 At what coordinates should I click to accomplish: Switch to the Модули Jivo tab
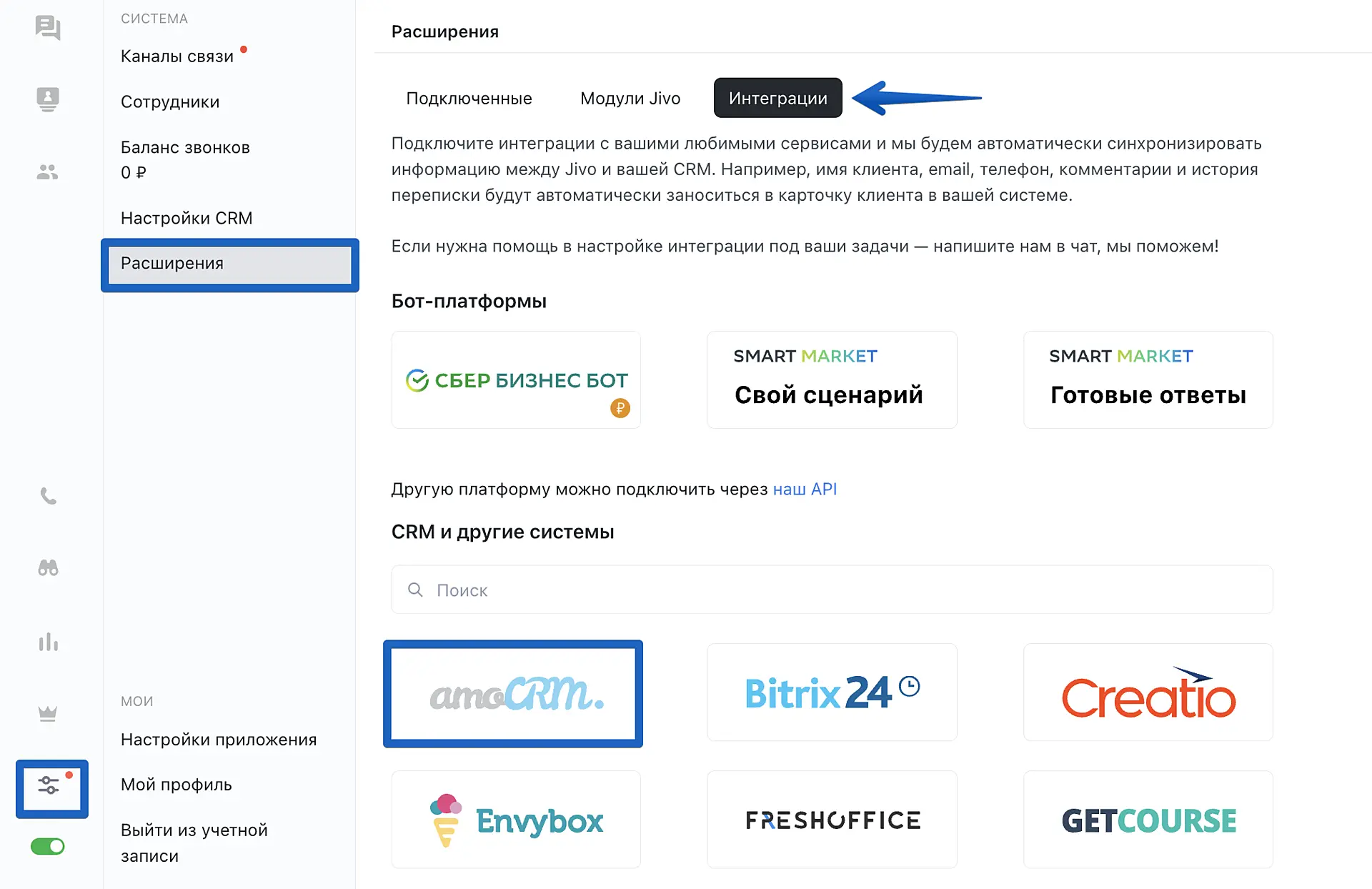630,99
